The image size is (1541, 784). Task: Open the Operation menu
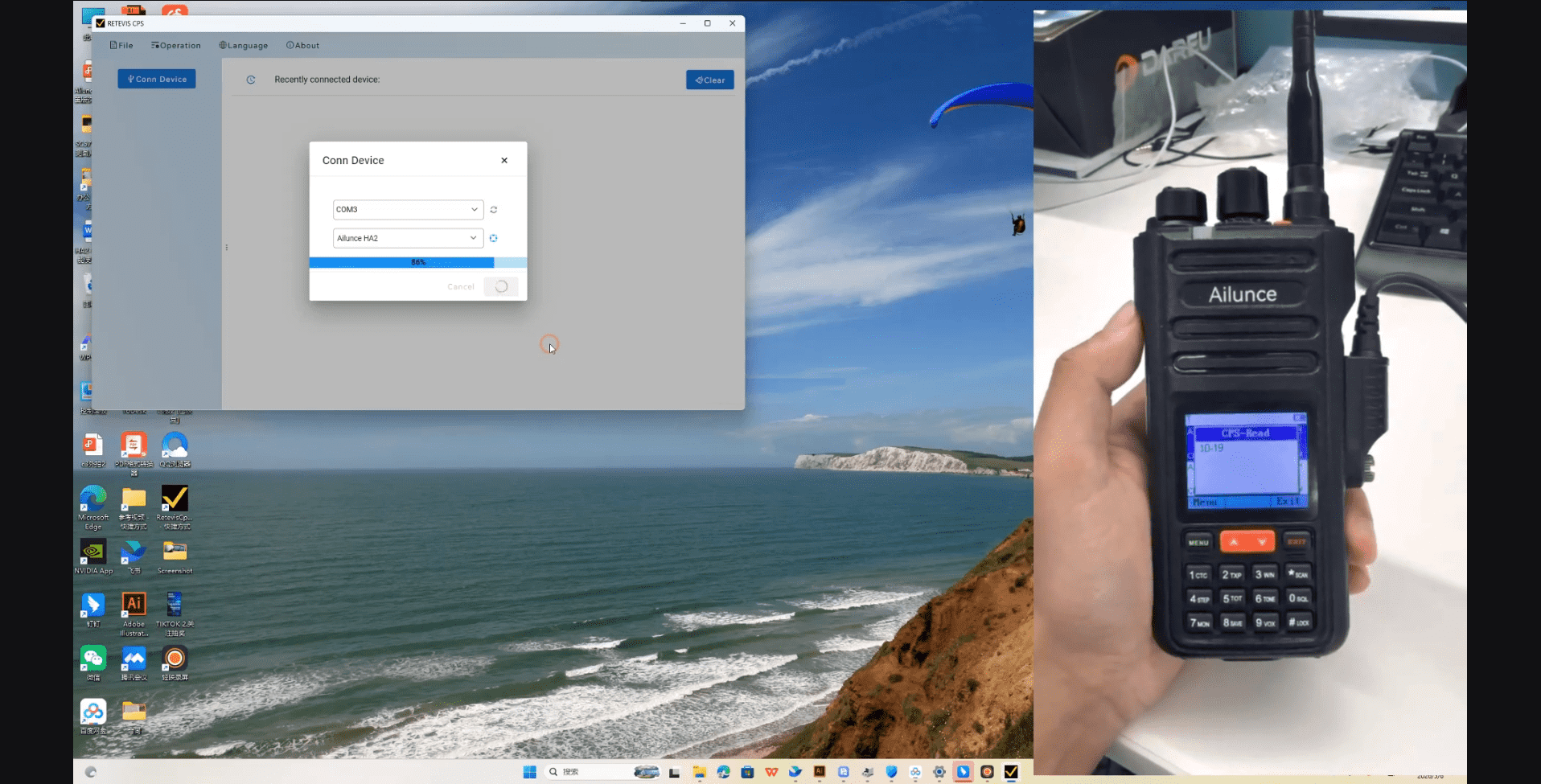(176, 46)
